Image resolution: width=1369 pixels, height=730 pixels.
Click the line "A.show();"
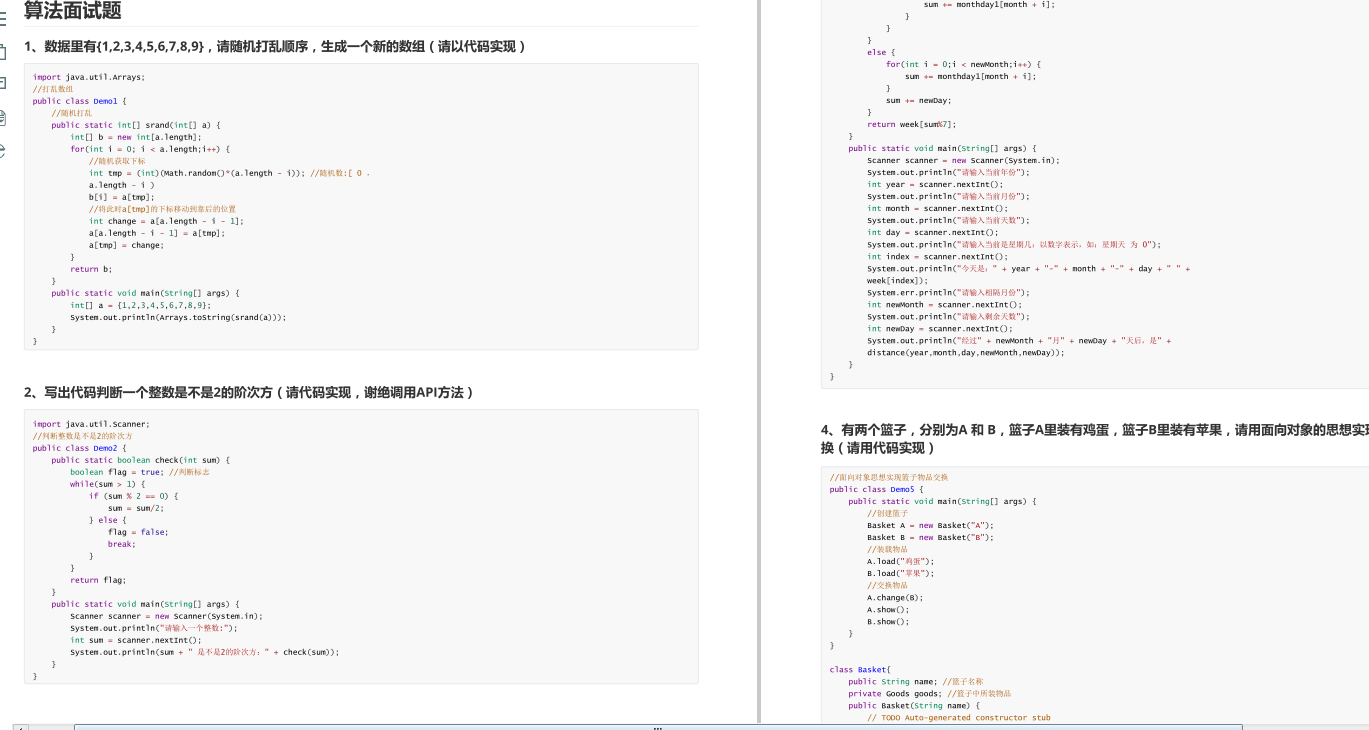click(888, 609)
